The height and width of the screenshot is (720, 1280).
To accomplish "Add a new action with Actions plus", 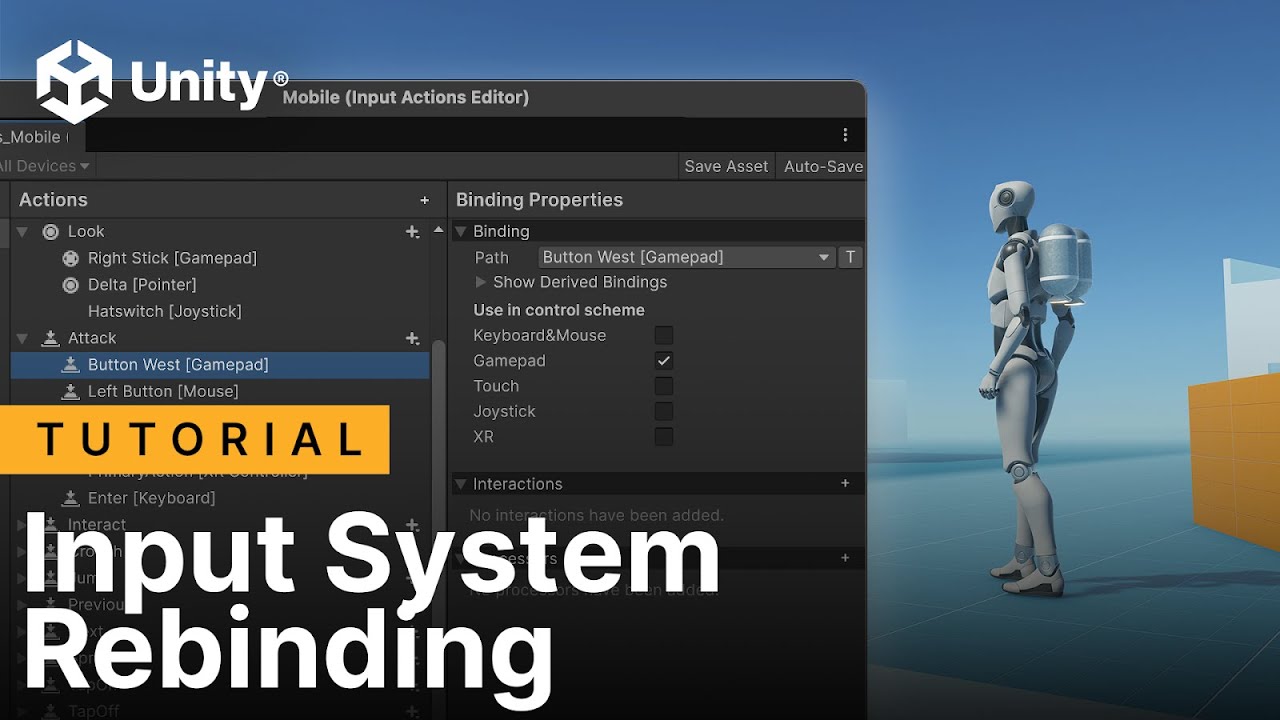I will tap(424, 200).
